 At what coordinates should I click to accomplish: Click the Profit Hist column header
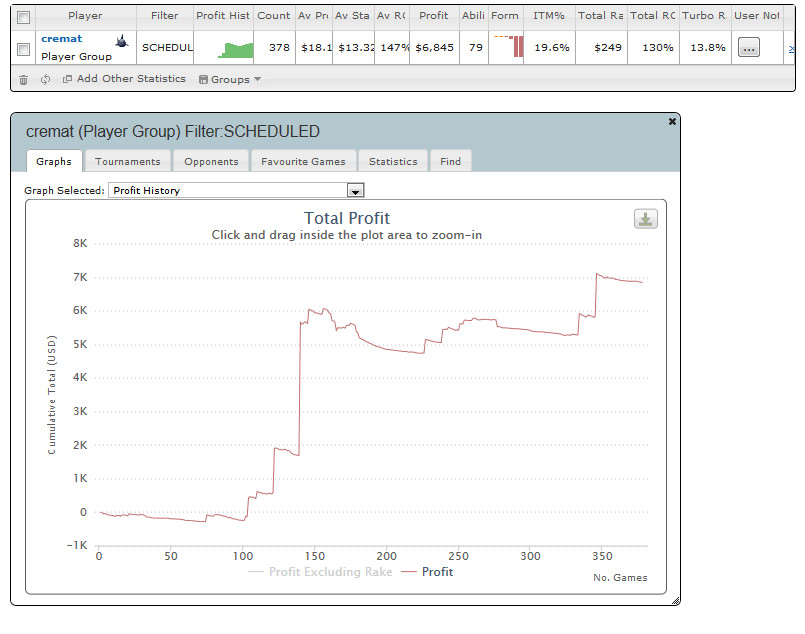point(223,16)
